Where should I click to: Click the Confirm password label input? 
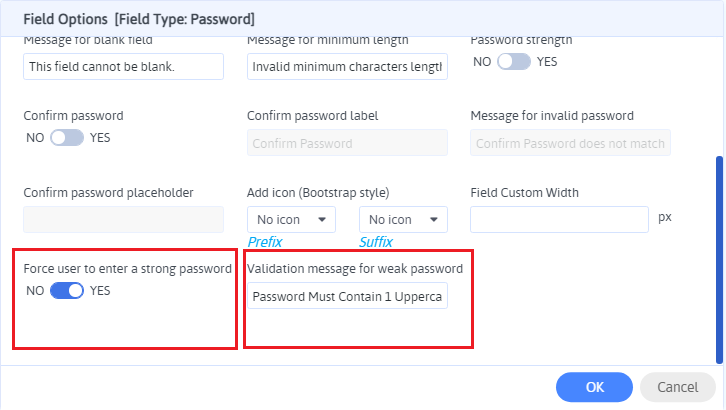pos(347,143)
